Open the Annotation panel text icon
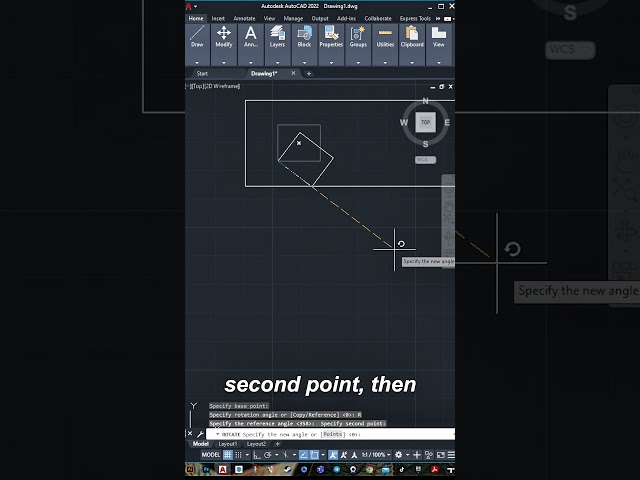 (251, 33)
